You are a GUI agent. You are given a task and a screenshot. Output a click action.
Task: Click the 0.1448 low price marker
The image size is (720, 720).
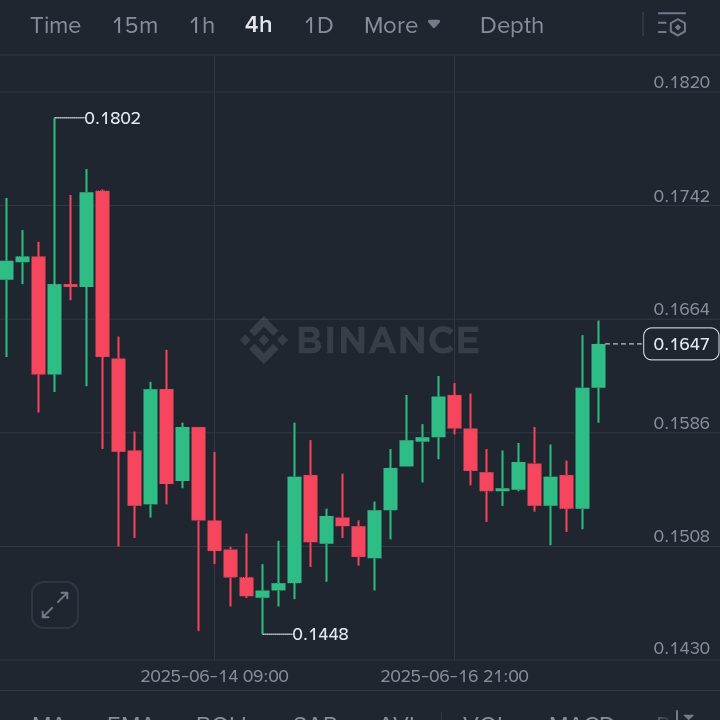[x=320, y=634]
